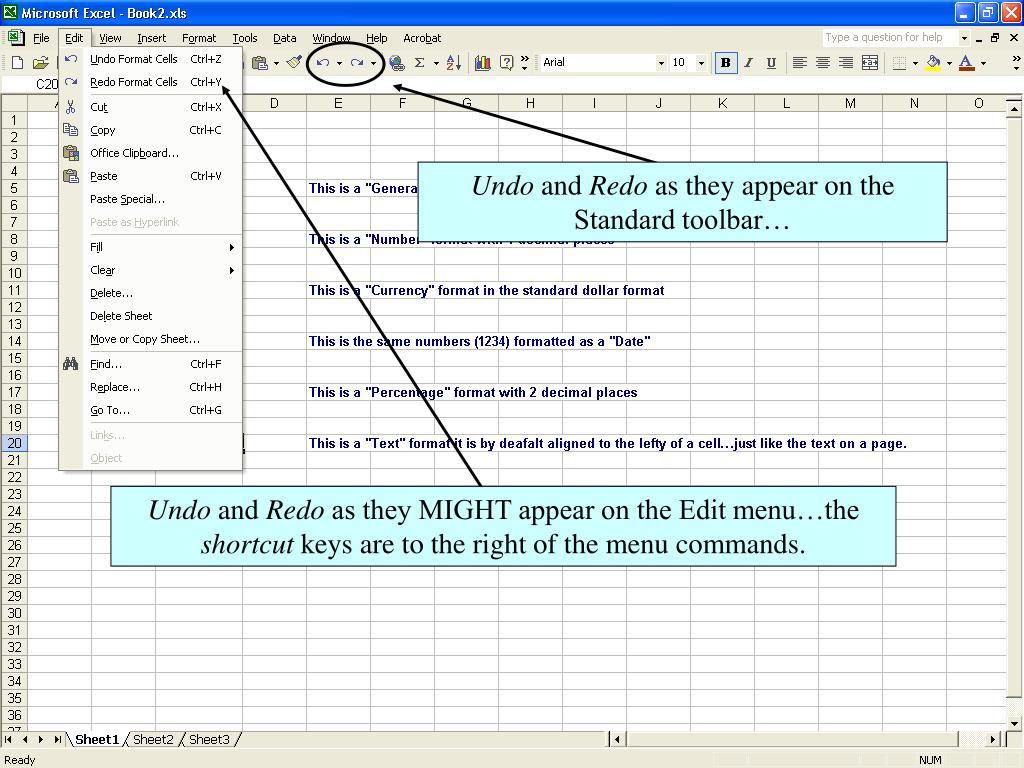The width and height of the screenshot is (1024, 768).
Task: Click the Borders icon on Formatting toolbar
Action: tap(899, 63)
